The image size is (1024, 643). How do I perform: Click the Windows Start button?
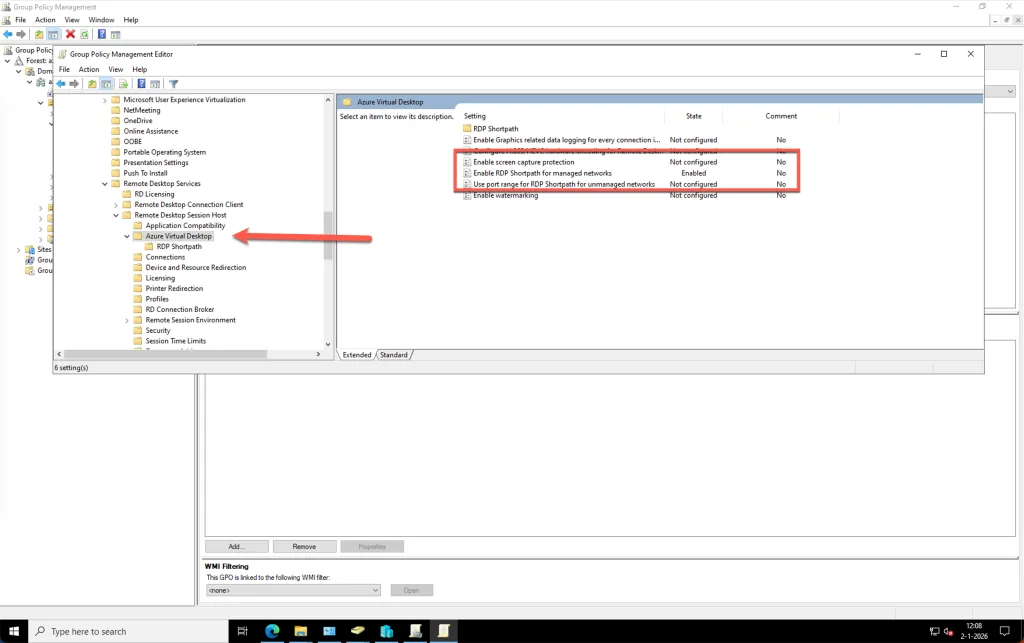[x=14, y=631]
